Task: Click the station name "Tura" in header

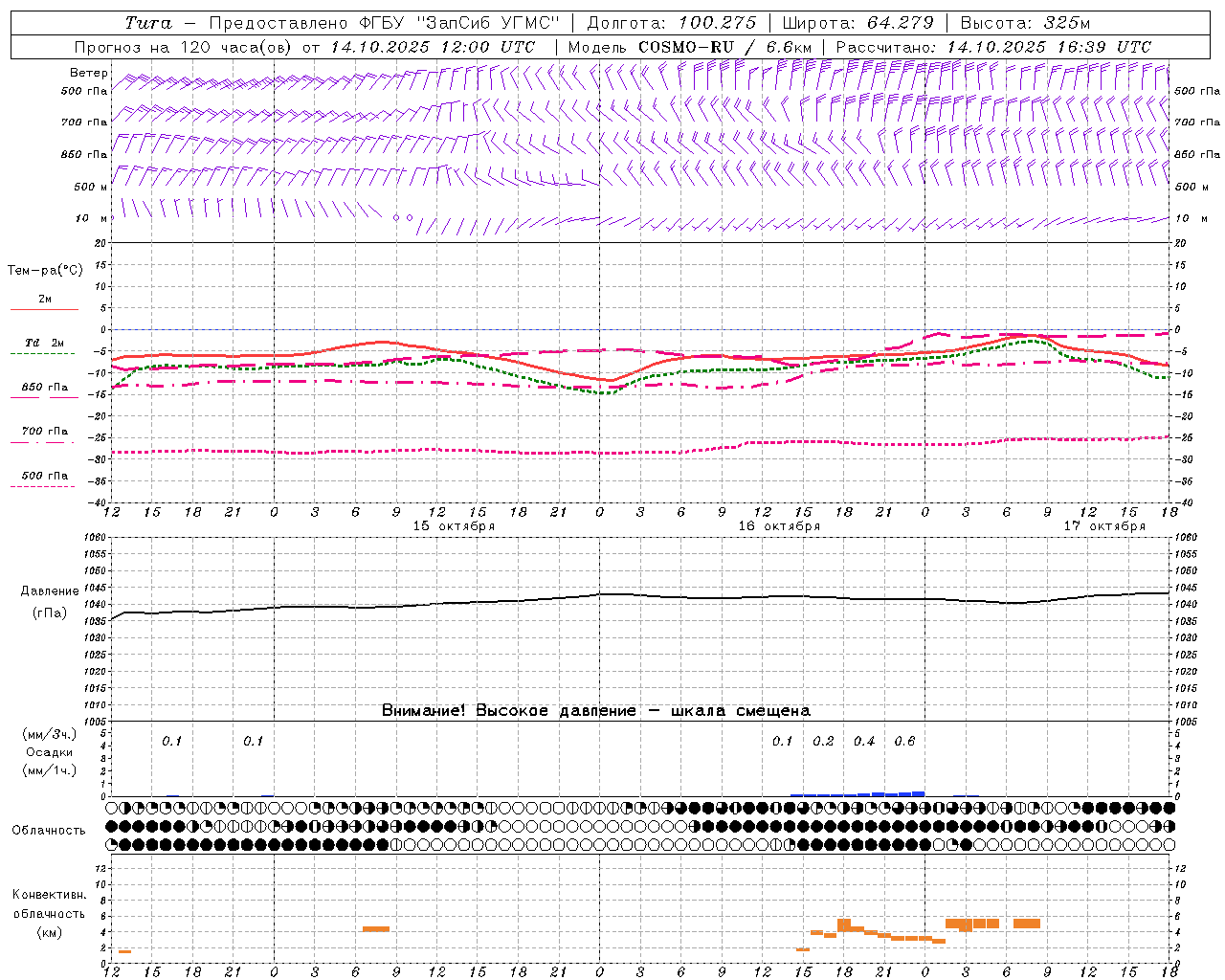Action: click(x=148, y=23)
